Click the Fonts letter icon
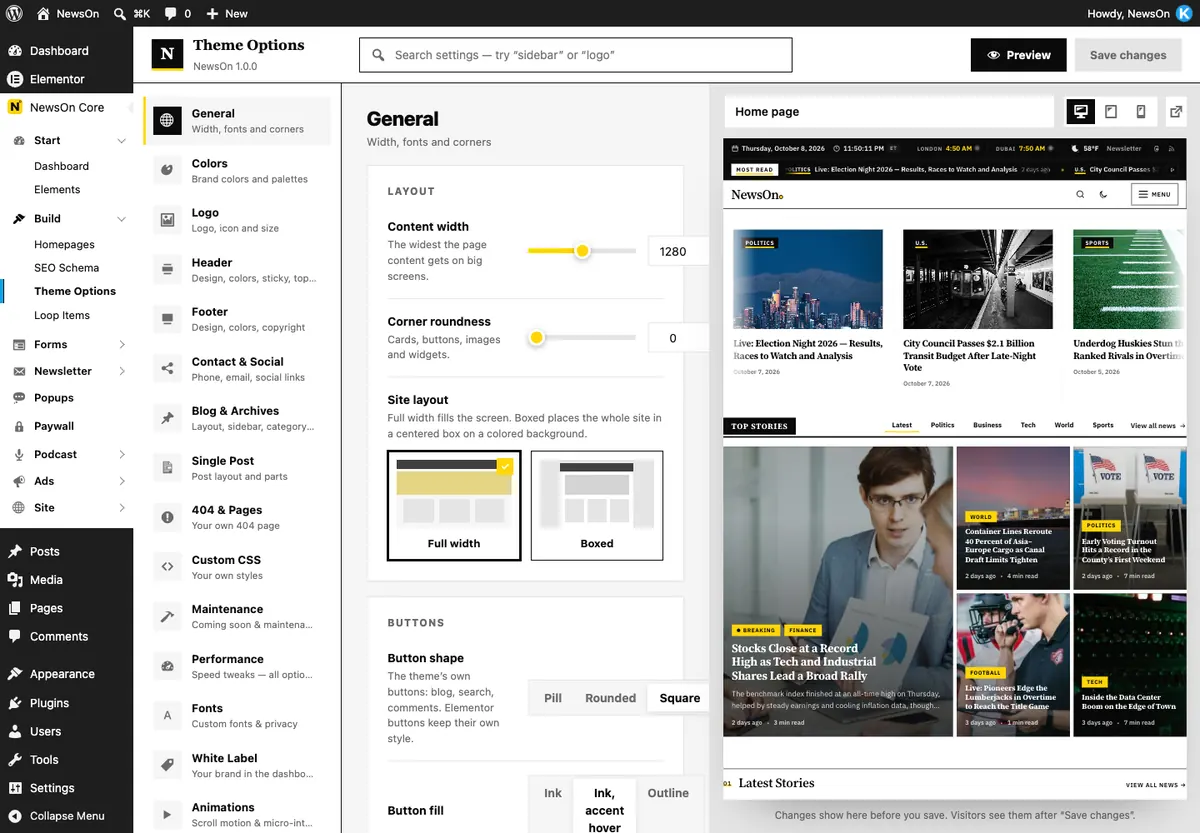 pyautogui.click(x=167, y=715)
